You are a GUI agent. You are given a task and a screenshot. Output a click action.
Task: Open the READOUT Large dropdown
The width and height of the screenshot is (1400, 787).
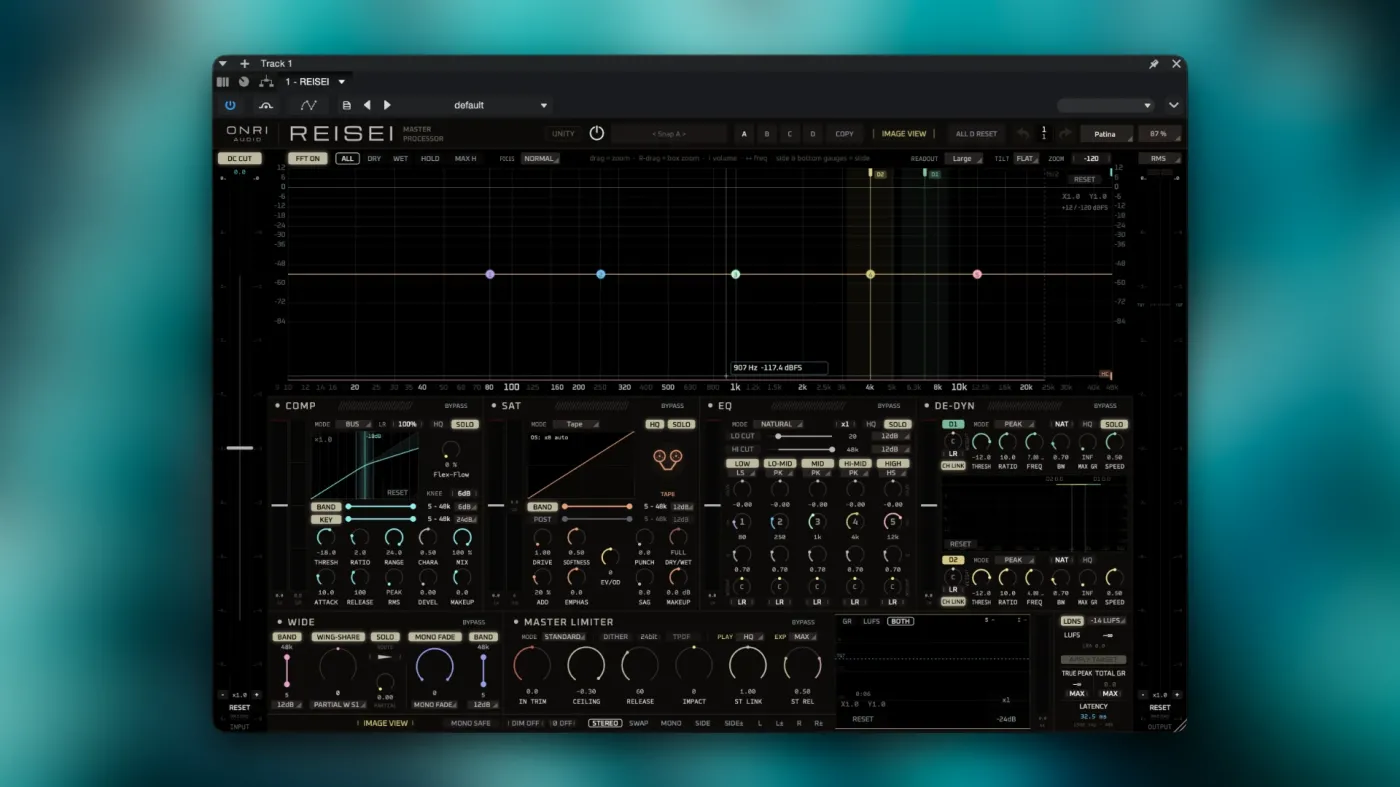(965, 159)
